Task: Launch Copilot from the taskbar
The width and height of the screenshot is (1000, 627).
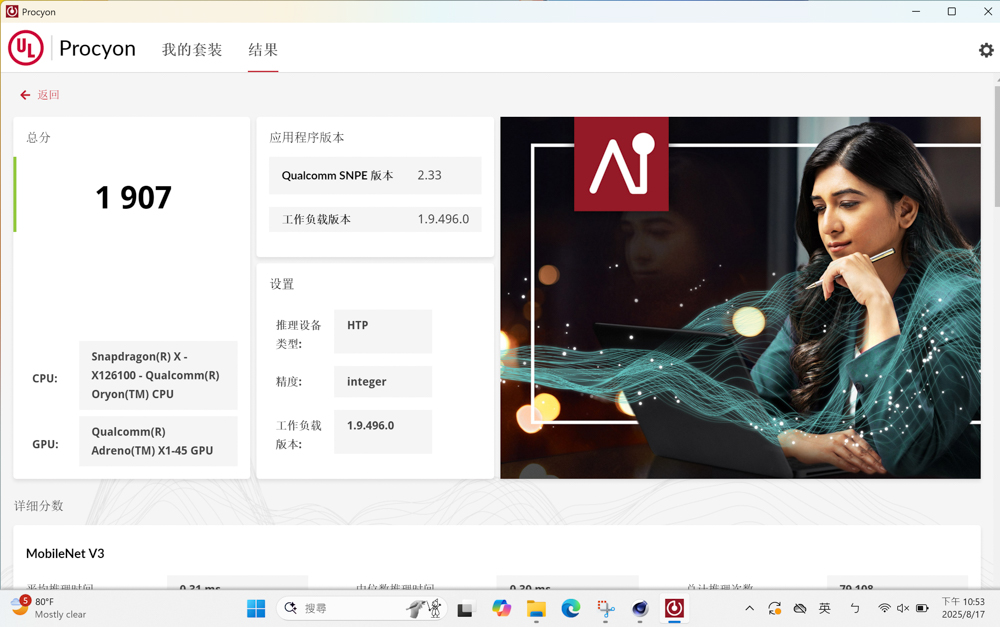Action: (501, 609)
